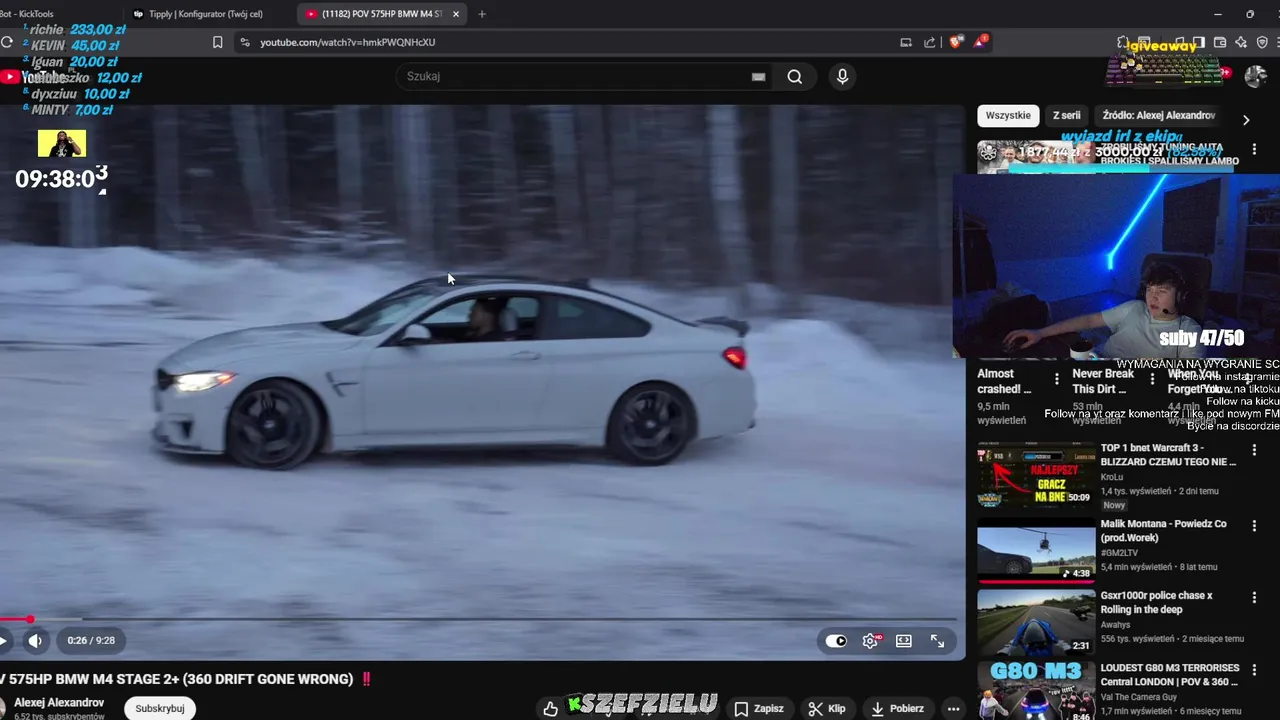Open video player settings gear
Viewport: 1280px width, 720px height.
point(871,641)
